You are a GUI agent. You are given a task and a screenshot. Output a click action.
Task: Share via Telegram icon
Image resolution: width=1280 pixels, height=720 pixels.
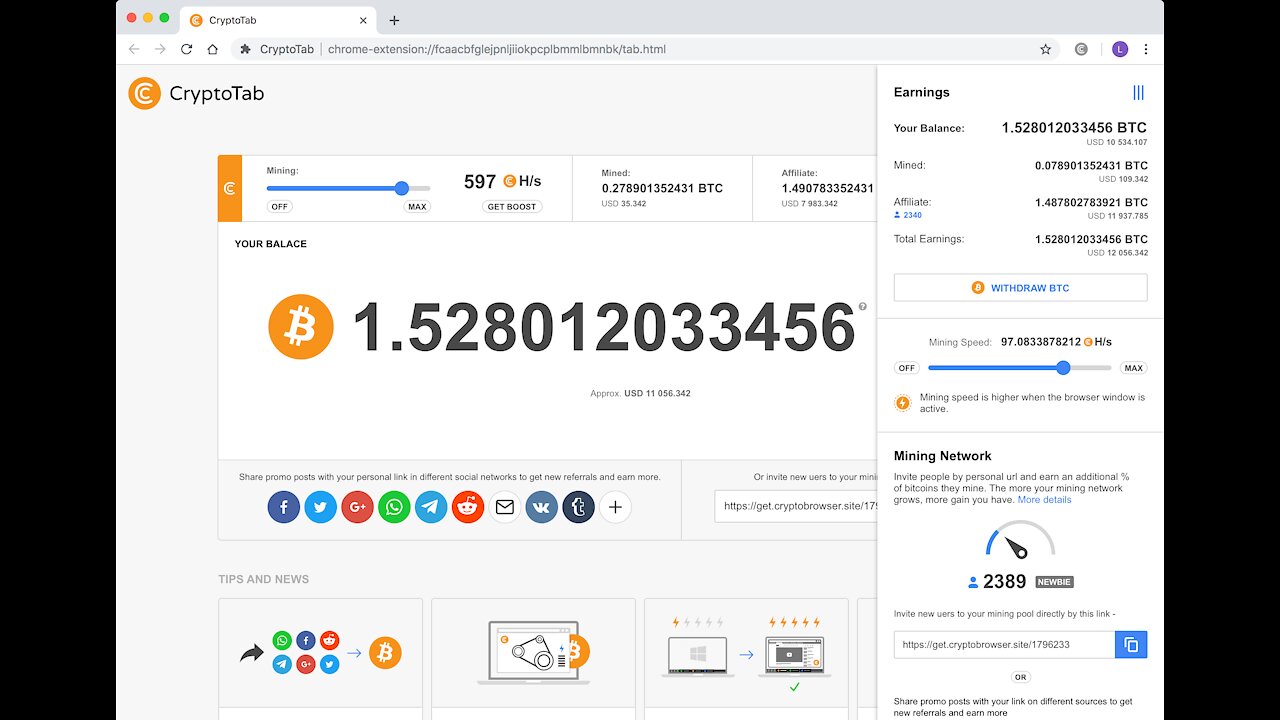click(x=431, y=507)
